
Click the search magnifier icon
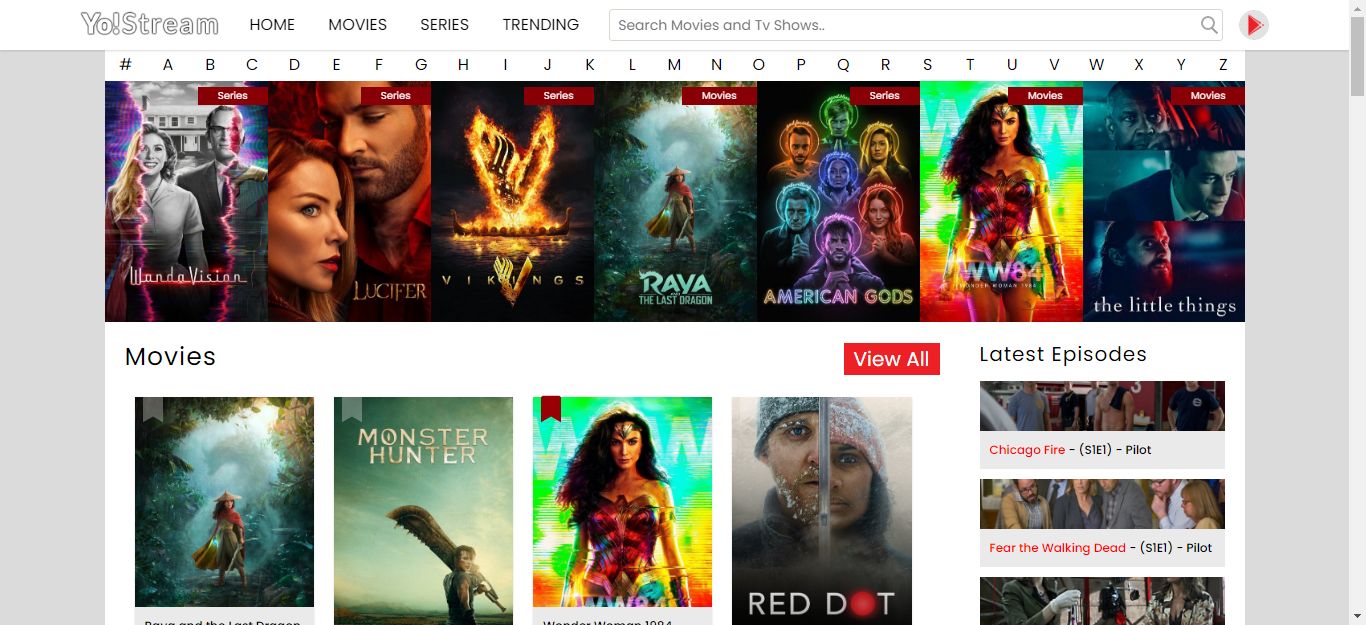point(1209,25)
